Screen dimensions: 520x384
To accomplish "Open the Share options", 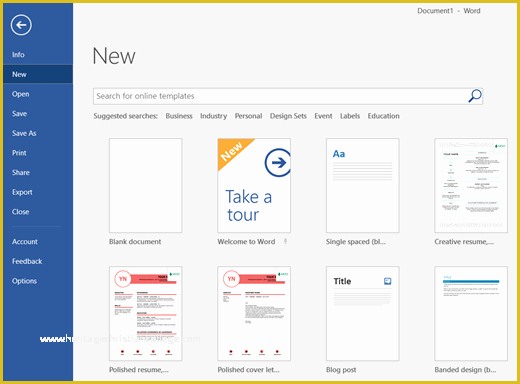I will (x=21, y=173).
